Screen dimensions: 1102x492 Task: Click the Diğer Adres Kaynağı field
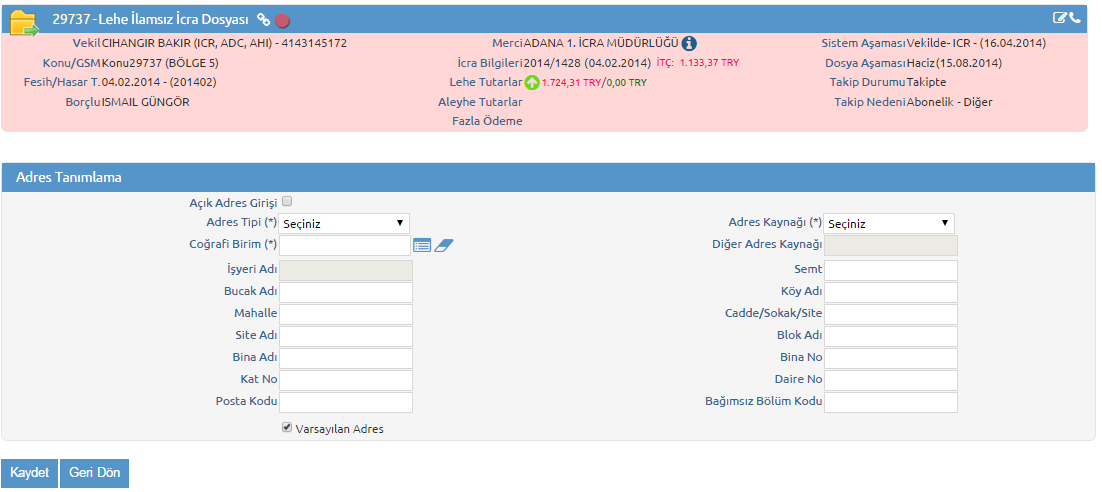pos(891,245)
